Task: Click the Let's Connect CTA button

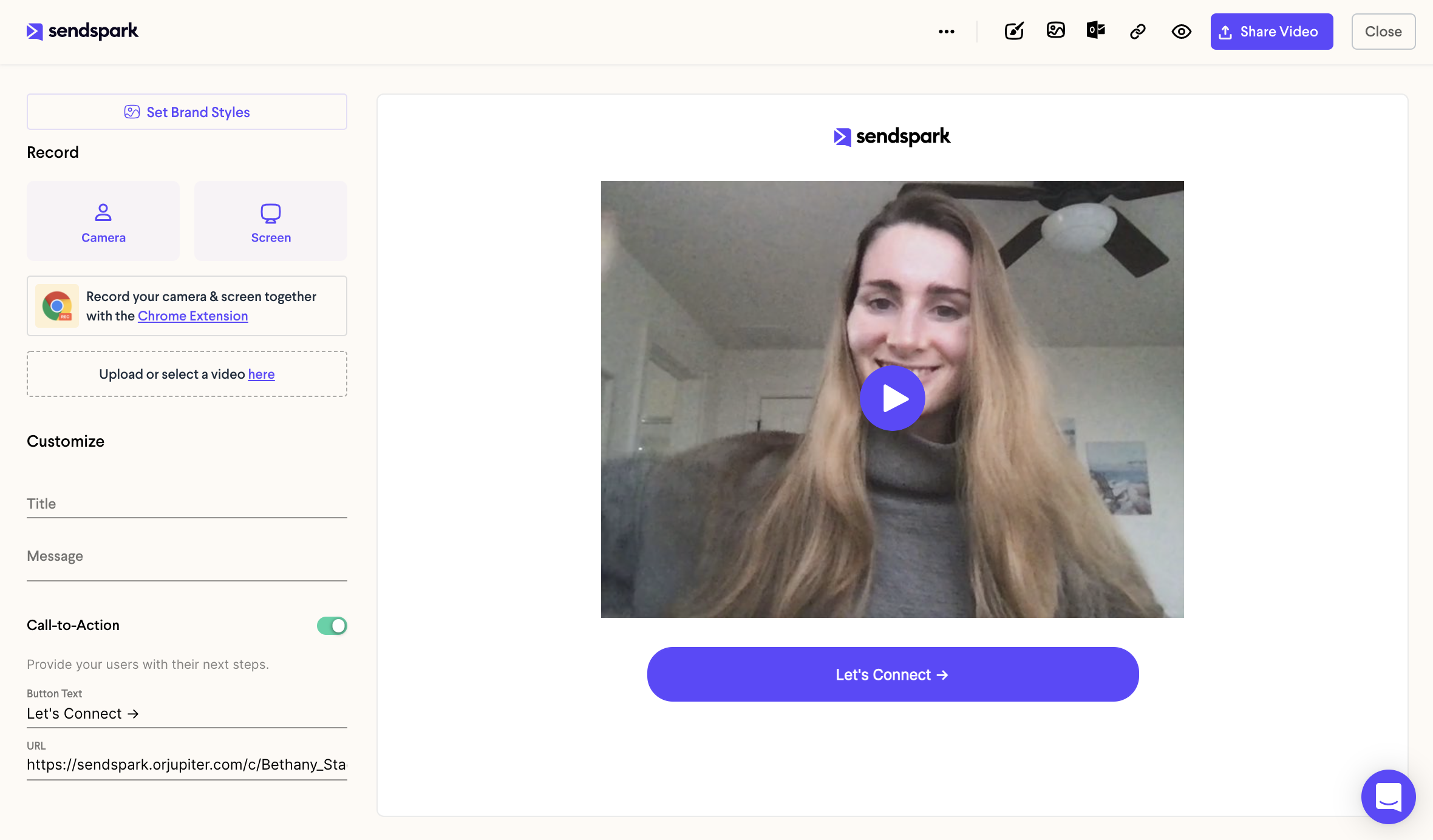Action: tap(892, 674)
